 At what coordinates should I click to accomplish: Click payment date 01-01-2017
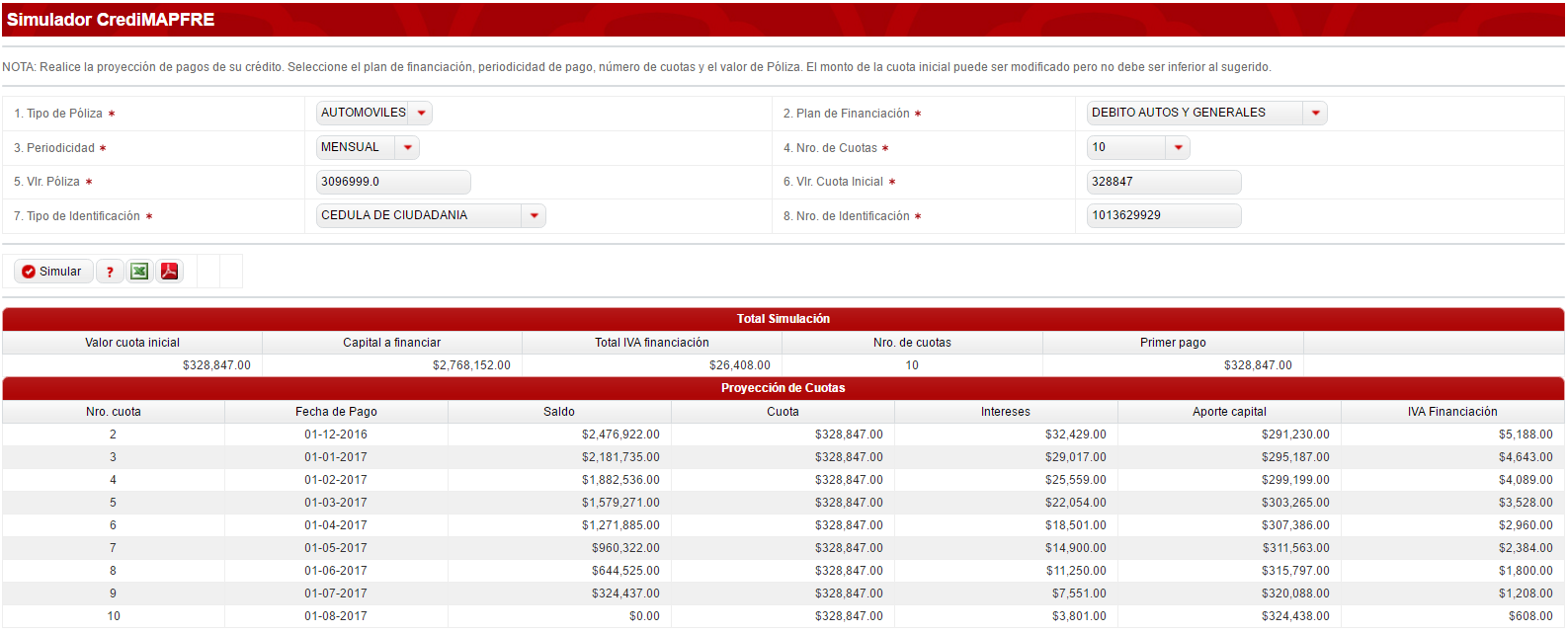[336, 457]
